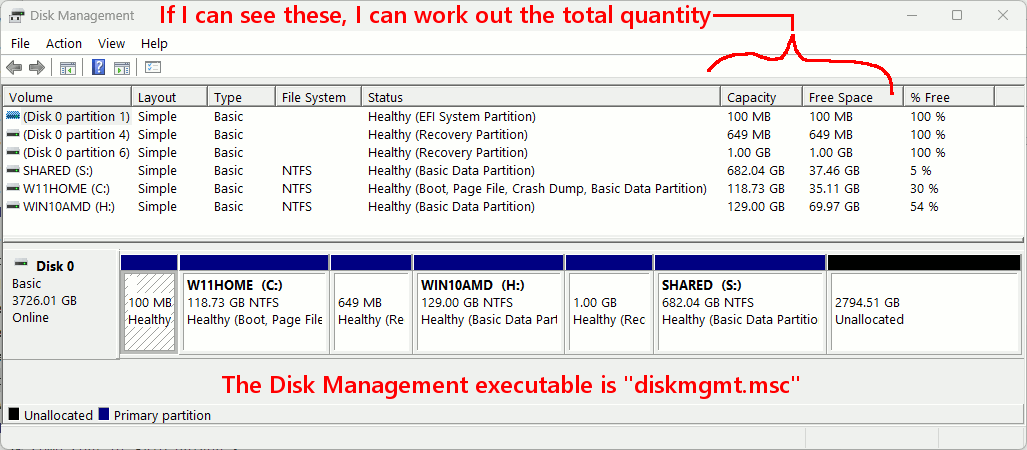This screenshot has width=1027, height=450.
Task: Sort by the Free Space column header
Action: coord(853,98)
